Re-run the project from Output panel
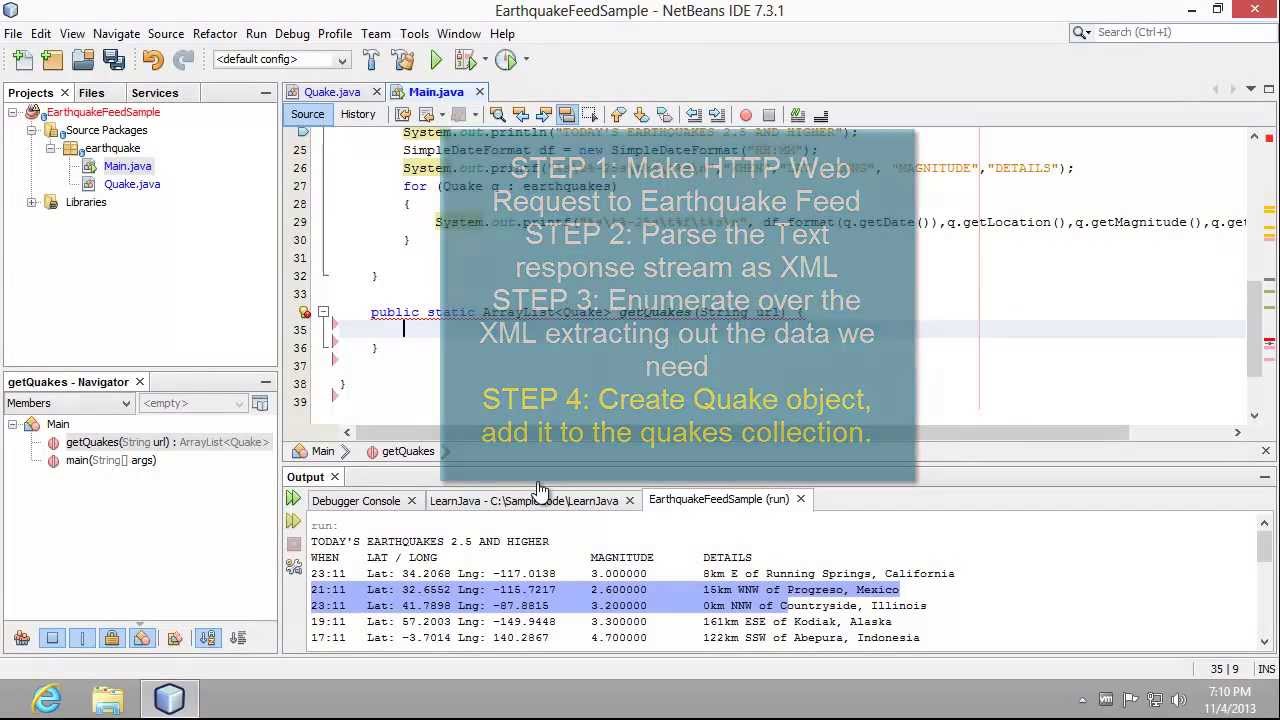The image size is (1280, 720). tap(293, 499)
